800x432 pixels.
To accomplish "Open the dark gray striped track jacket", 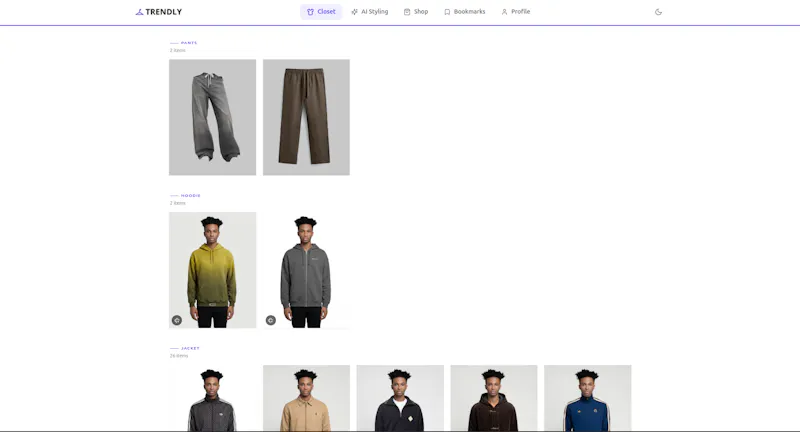I will pos(212,398).
